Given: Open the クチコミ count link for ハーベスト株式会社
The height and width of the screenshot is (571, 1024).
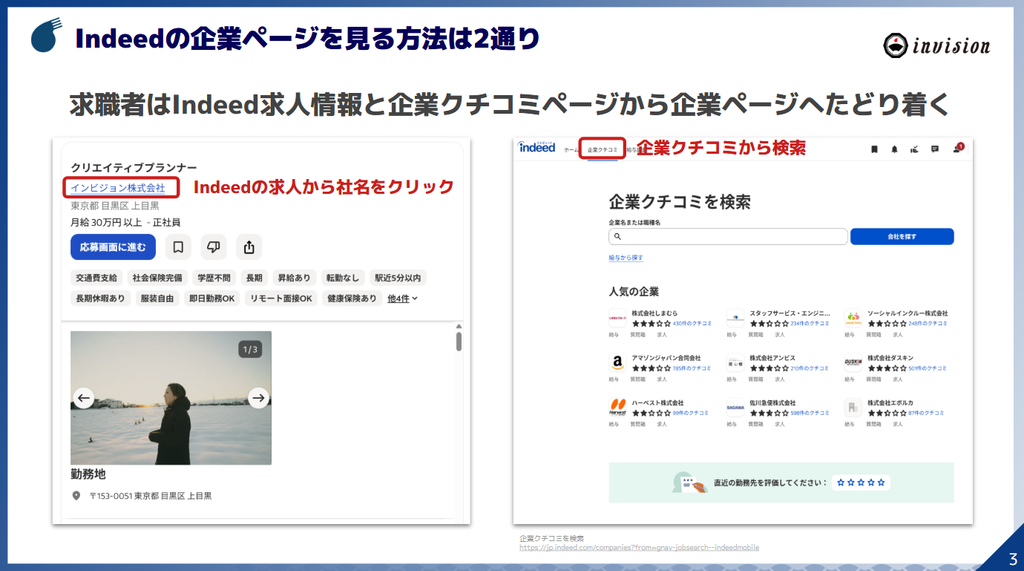Looking at the screenshot, I should coord(690,413).
